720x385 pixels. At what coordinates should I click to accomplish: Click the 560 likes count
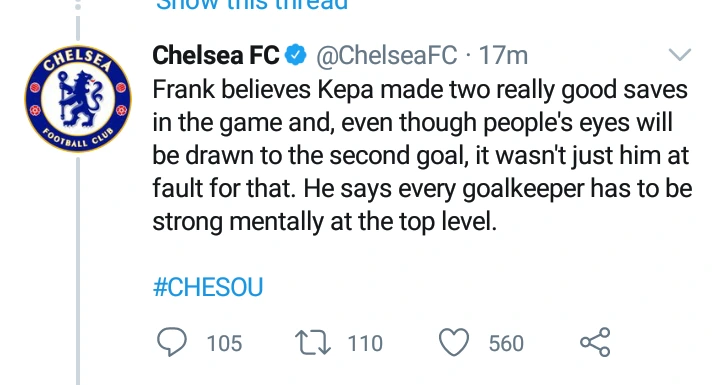pos(506,343)
